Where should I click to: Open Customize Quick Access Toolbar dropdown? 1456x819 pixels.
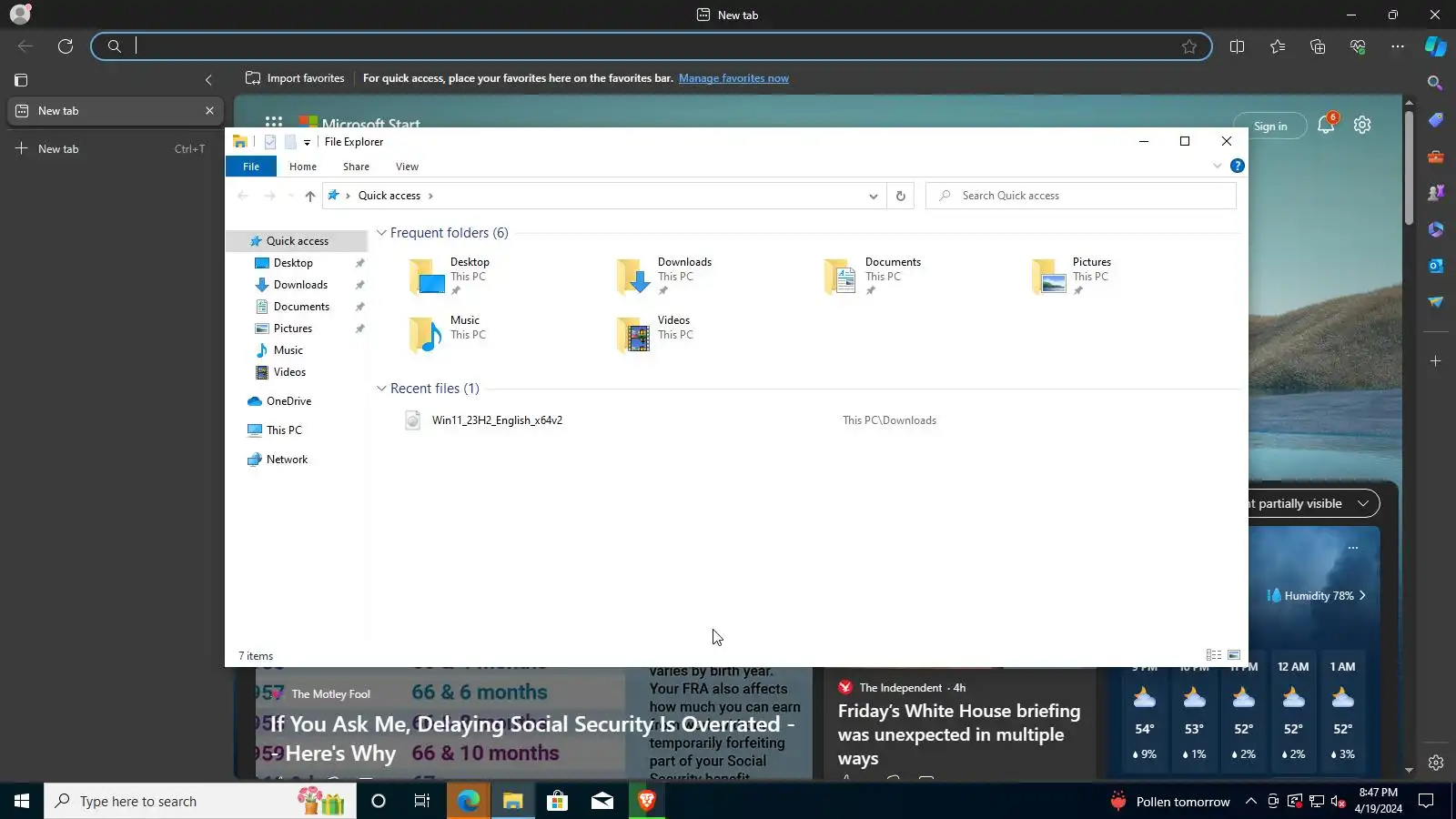coord(307,143)
